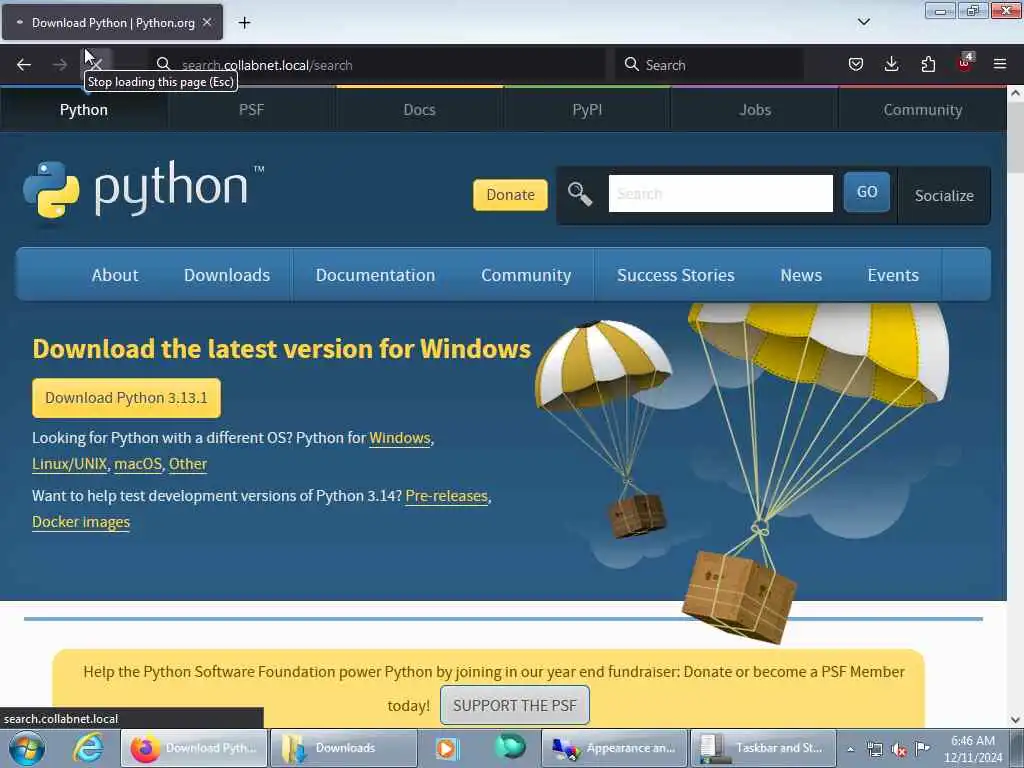The image size is (1024, 768).
Task: Click SUPPORT THE PSF button
Action: [x=515, y=705]
